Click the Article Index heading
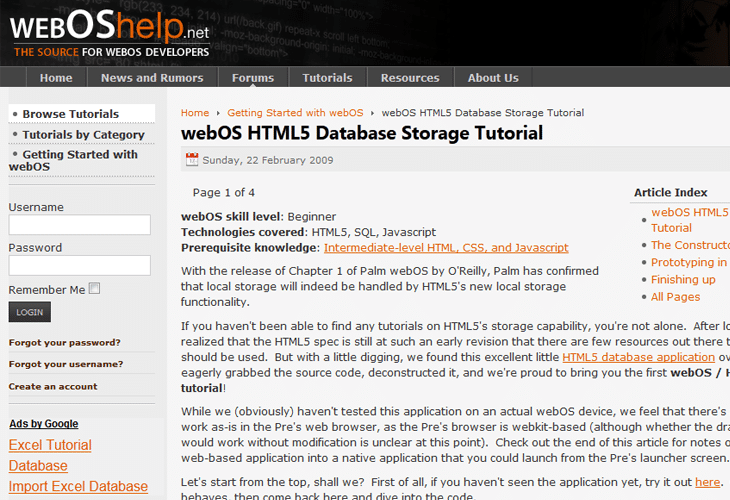This screenshot has height=500, width=730. pyautogui.click(x=670, y=192)
